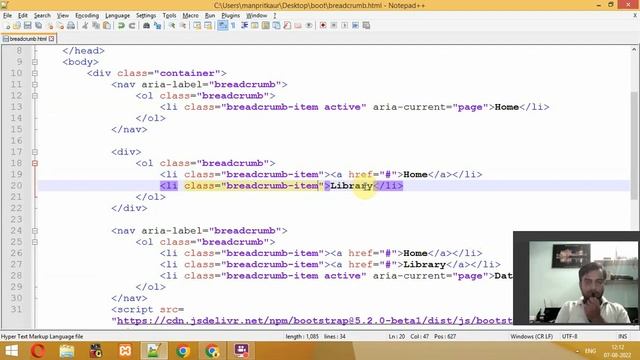640x360 pixels.
Task: Click the Replace toolbar icon
Action: click(157, 25)
